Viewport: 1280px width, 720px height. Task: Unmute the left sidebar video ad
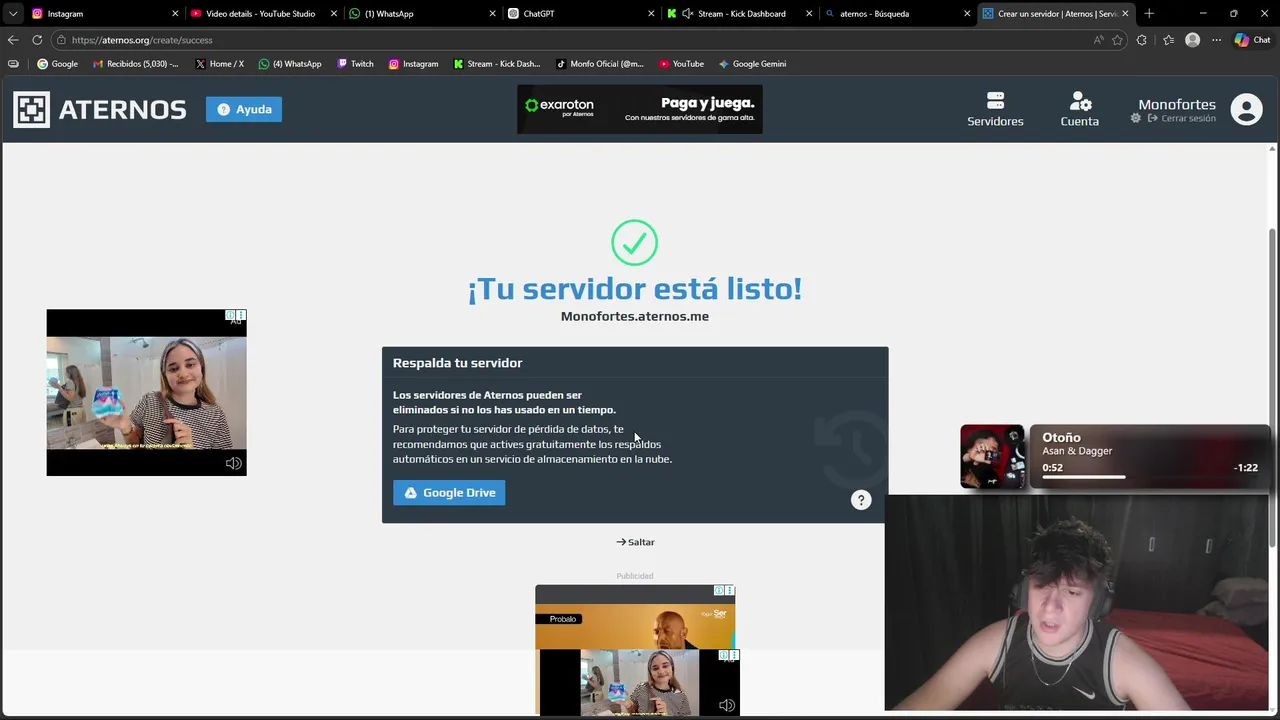click(x=233, y=463)
